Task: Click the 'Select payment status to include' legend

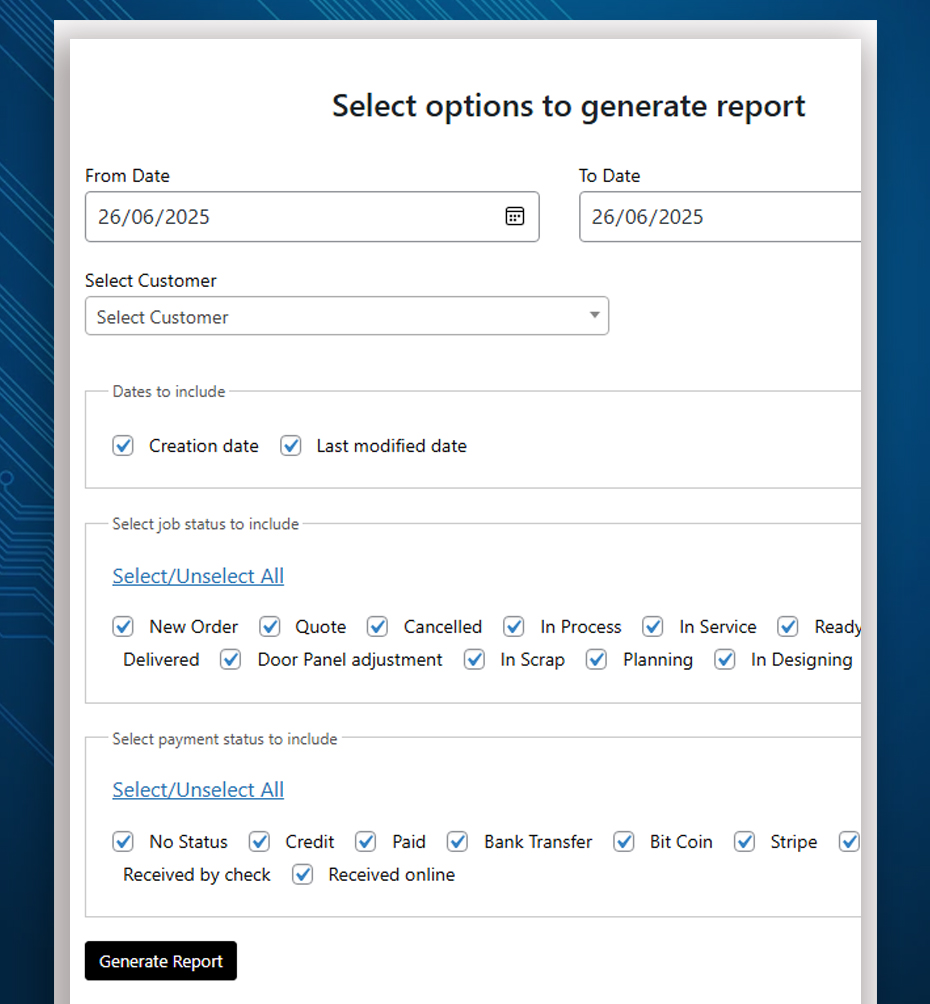Action: click(x=225, y=739)
